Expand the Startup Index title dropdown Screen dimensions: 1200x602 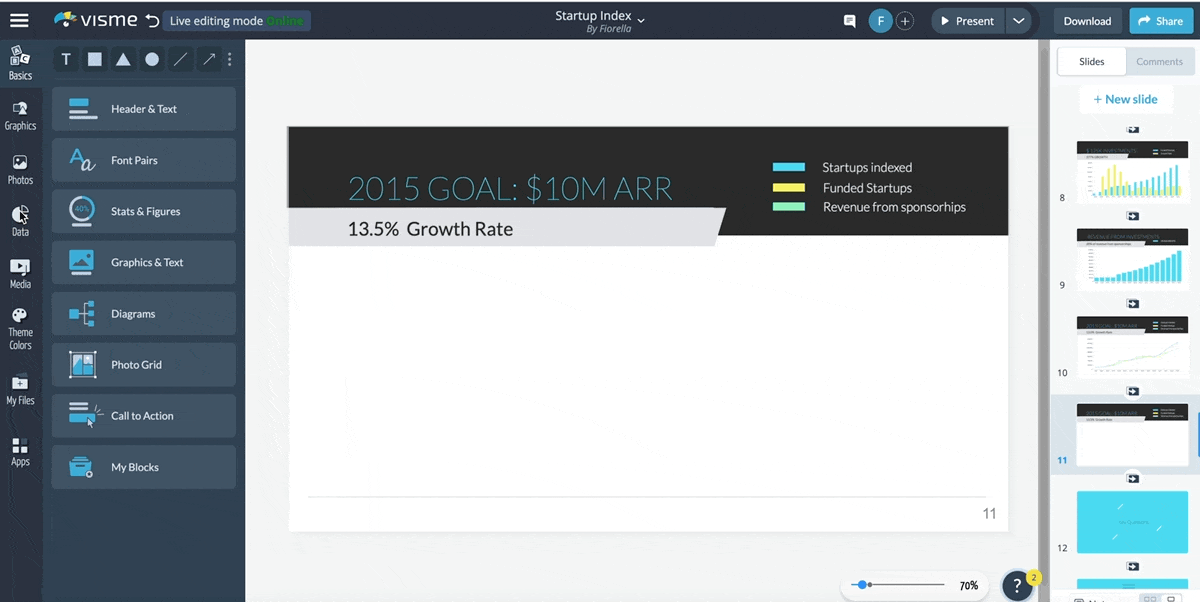click(x=641, y=19)
